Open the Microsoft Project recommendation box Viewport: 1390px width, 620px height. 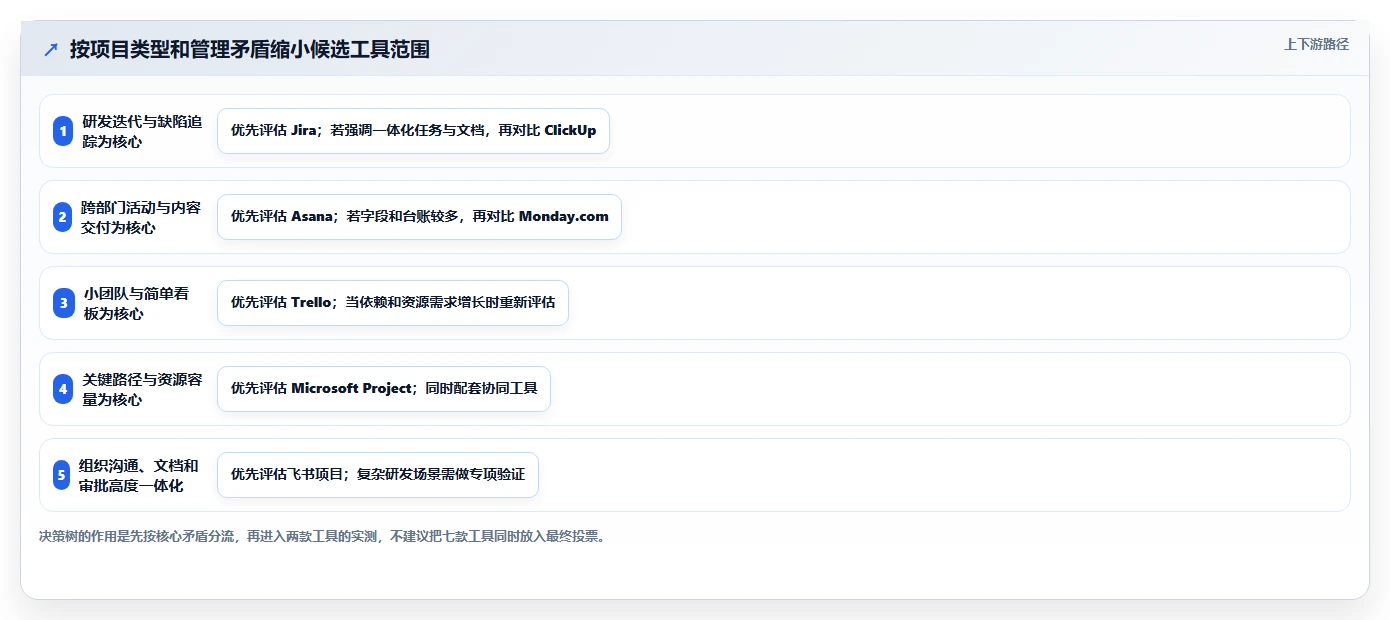384,389
